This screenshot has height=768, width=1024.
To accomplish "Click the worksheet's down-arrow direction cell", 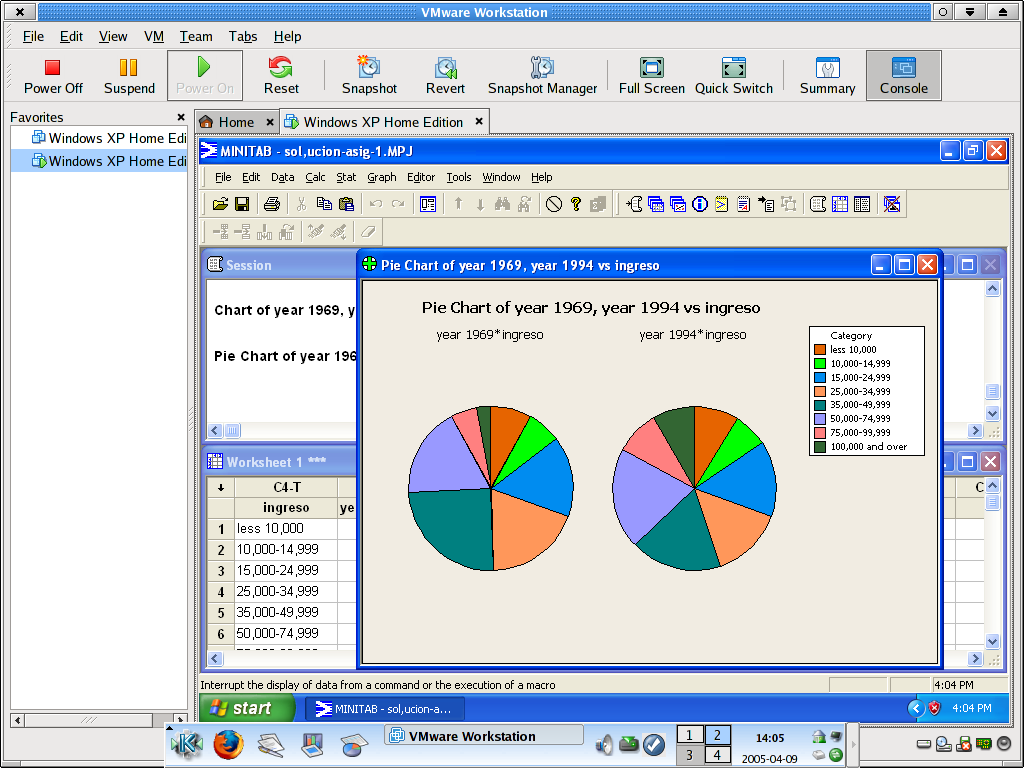I will click(x=221, y=487).
